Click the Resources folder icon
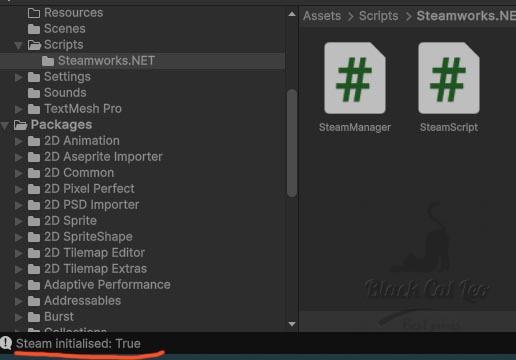Image resolution: width=516 pixels, height=360 pixels. pos(34,13)
